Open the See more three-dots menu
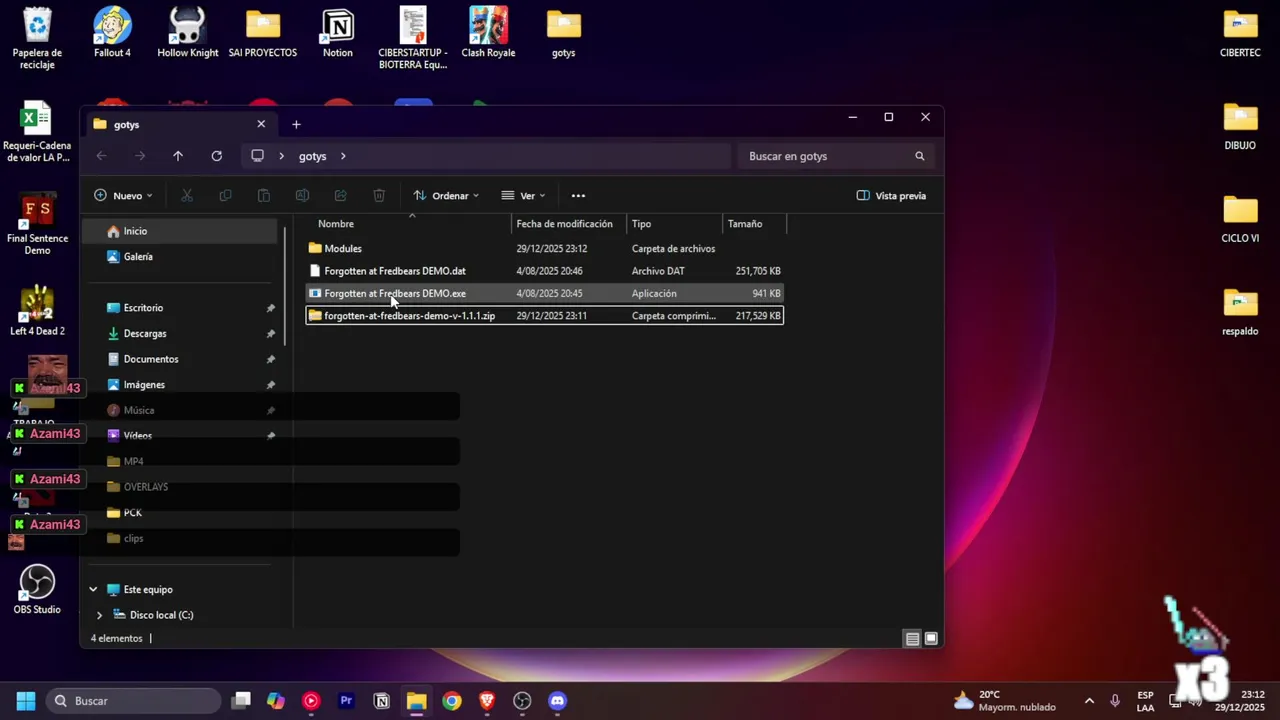Viewport: 1280px width, 720px height. [x=578, y=196]
